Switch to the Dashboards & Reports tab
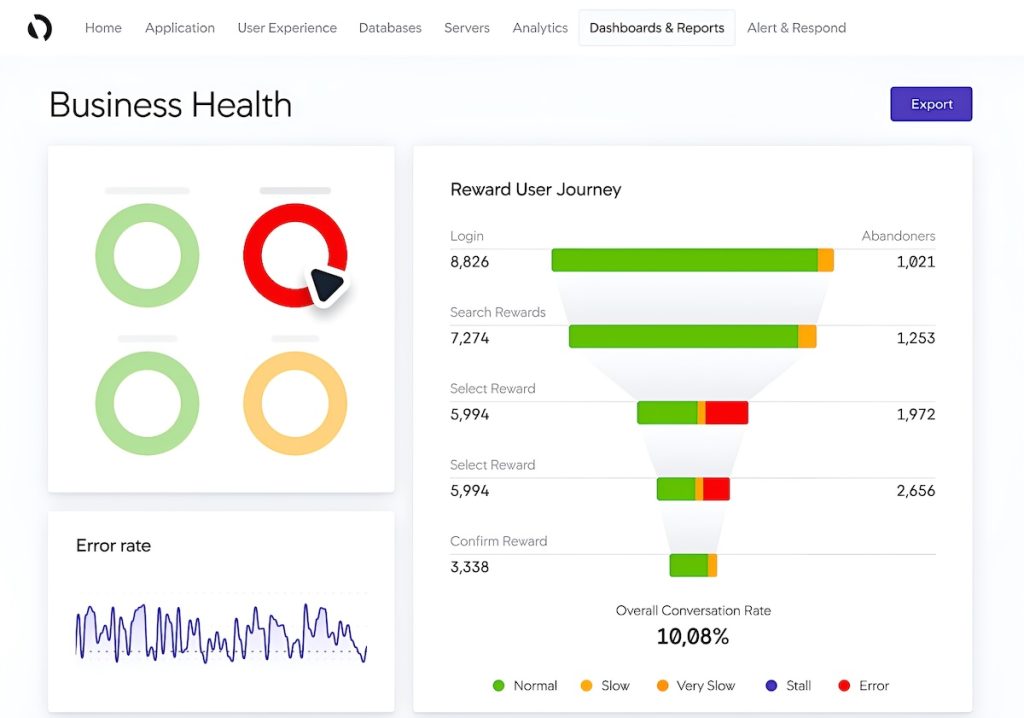1024x718 pixels. [656, 27]
